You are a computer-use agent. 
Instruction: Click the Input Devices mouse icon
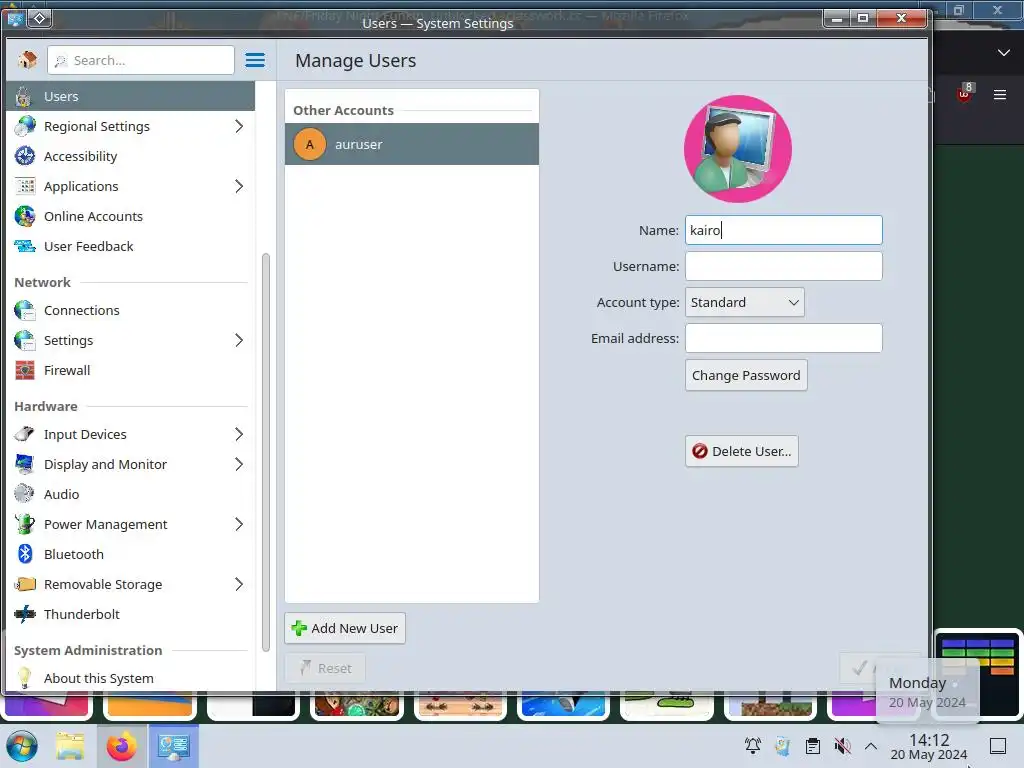pos(24,434)
